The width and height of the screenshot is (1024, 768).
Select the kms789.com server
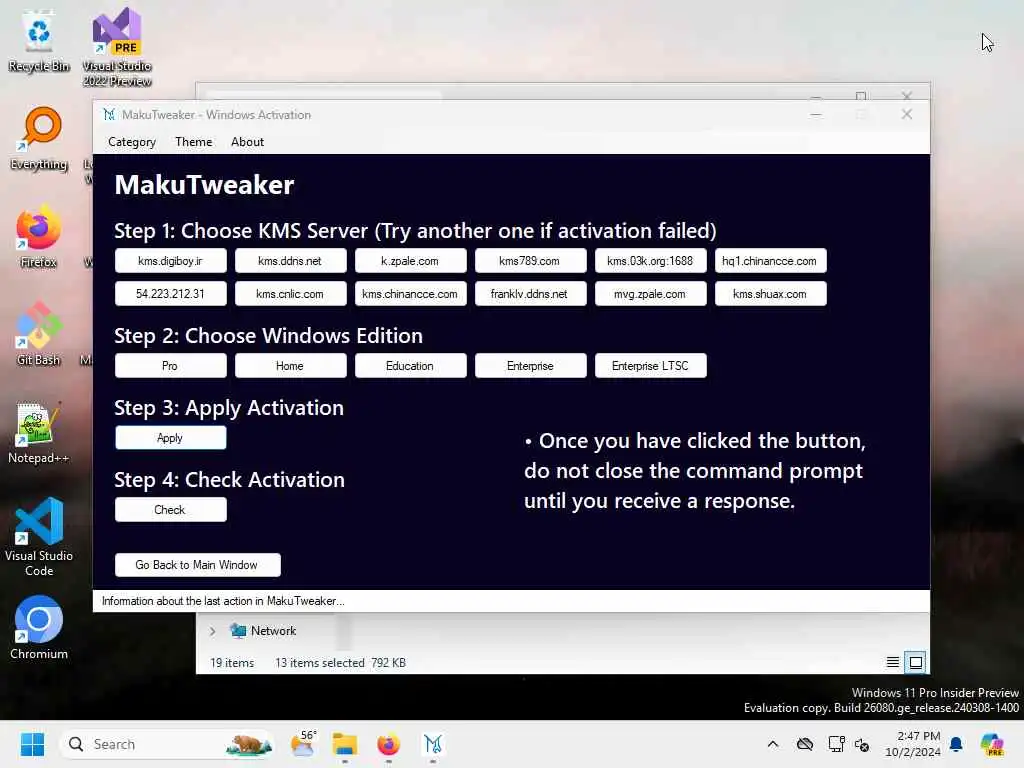pyautogui.click(x=530, y=261)
